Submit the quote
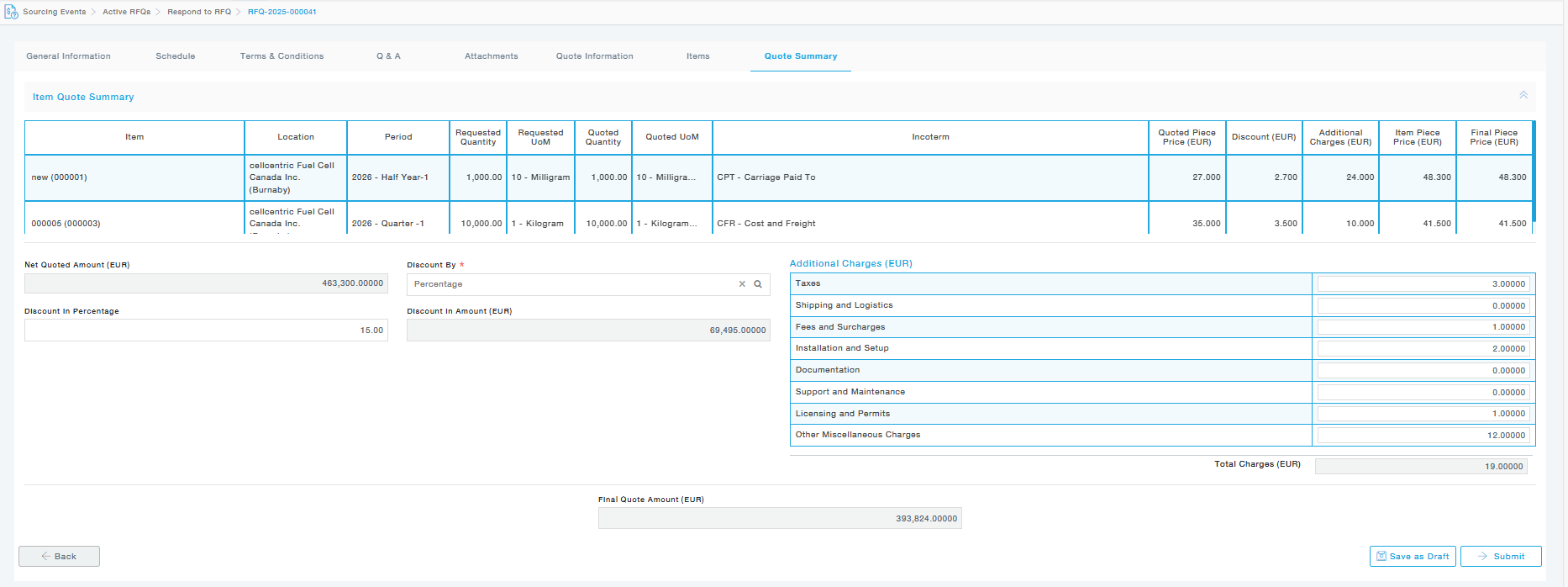Image resolution: width=1568 pixels, height=587 pixels. (x=1501, y=556)
